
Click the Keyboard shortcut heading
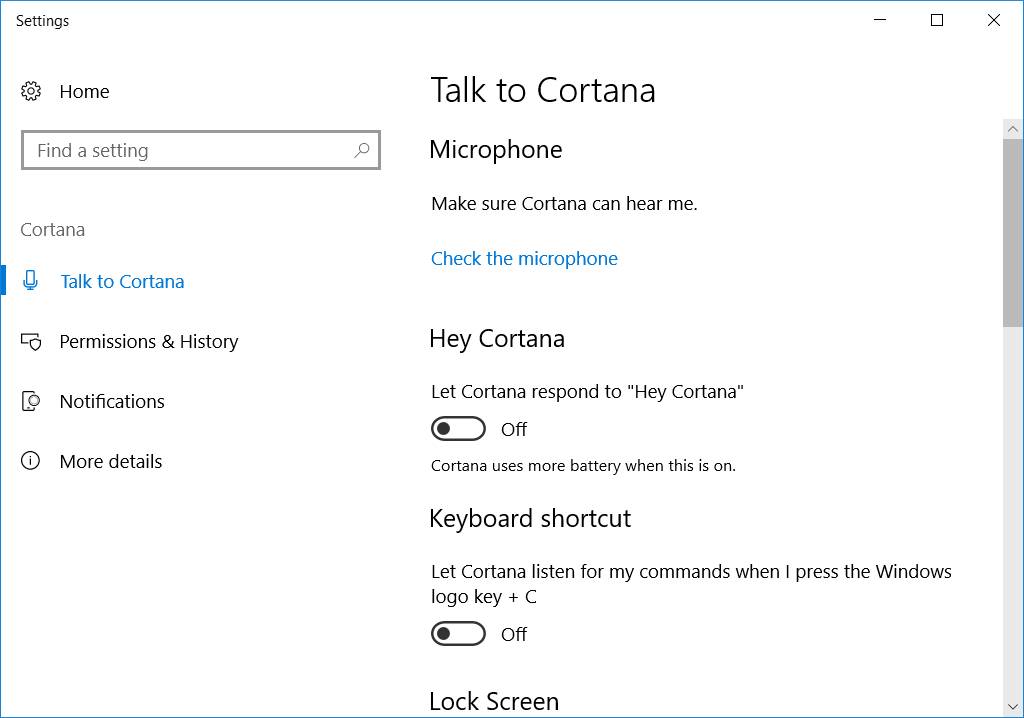530,519
